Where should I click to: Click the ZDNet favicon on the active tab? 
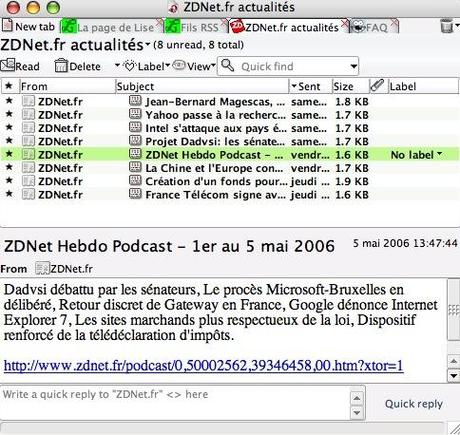coord(237,26)
